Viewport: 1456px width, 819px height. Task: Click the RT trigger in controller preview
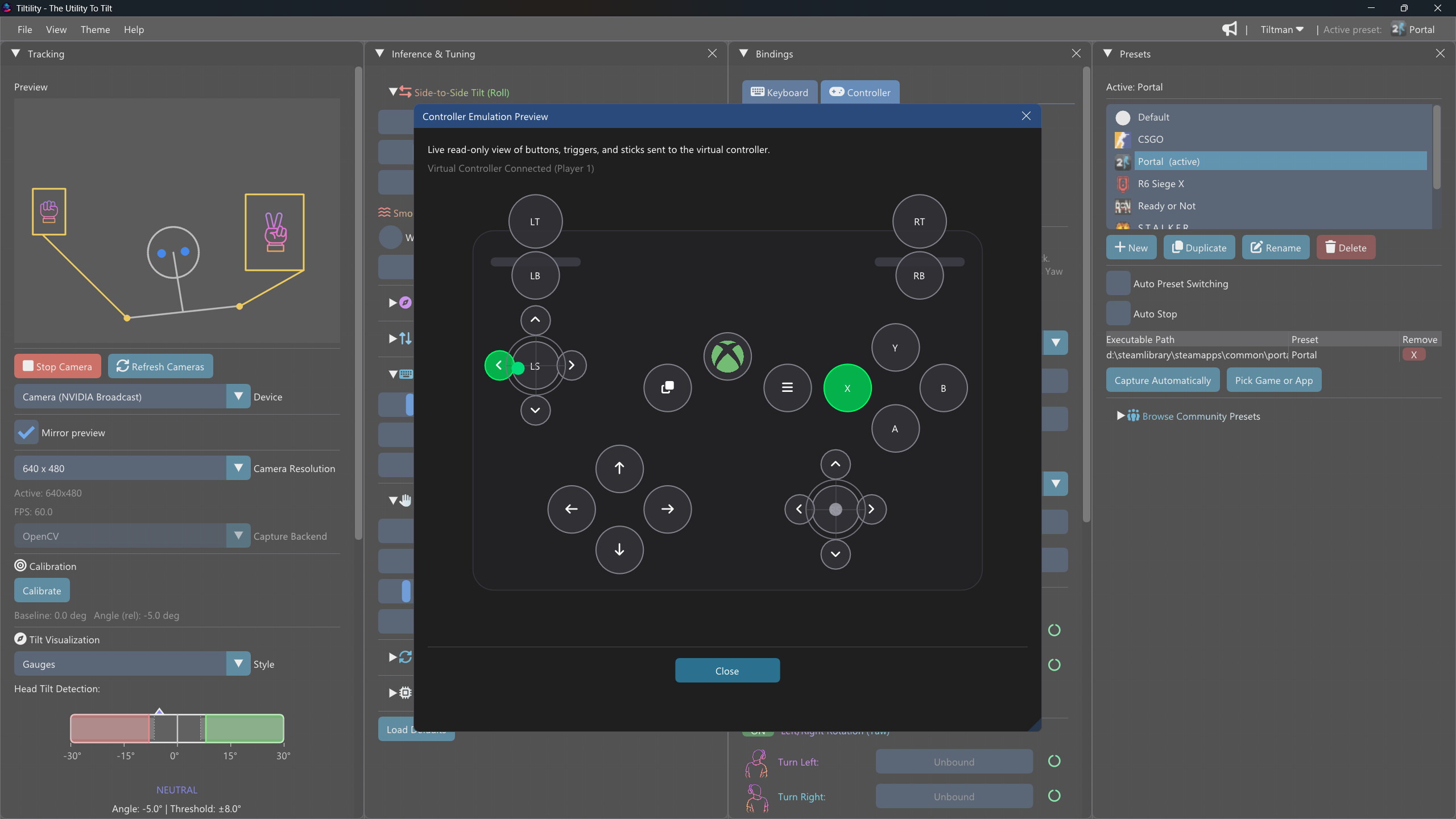coord(920,222)
